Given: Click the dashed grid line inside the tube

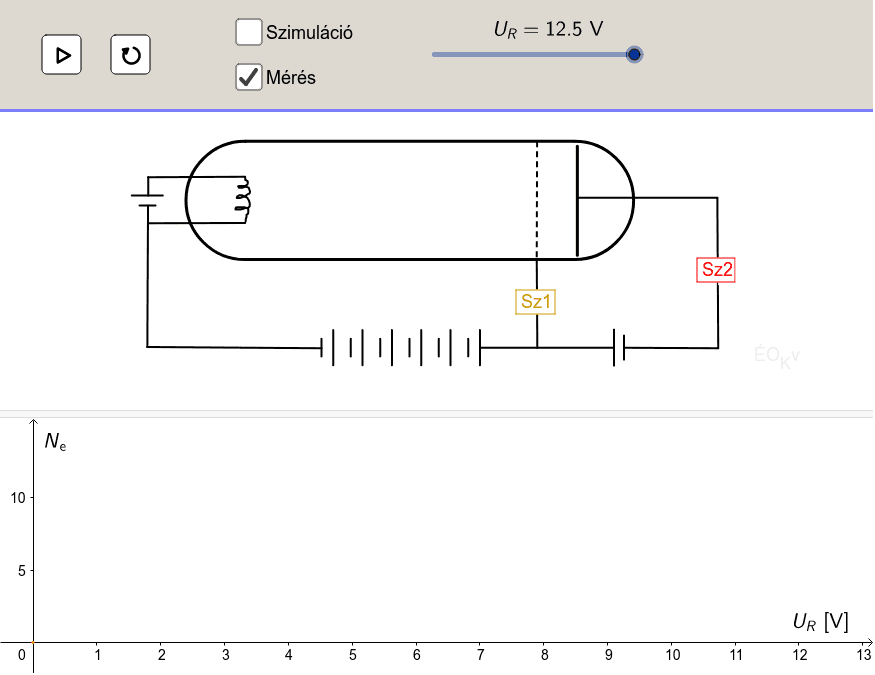Looking at the screenshot, I should pyautogui.click(x=537, y=200).
